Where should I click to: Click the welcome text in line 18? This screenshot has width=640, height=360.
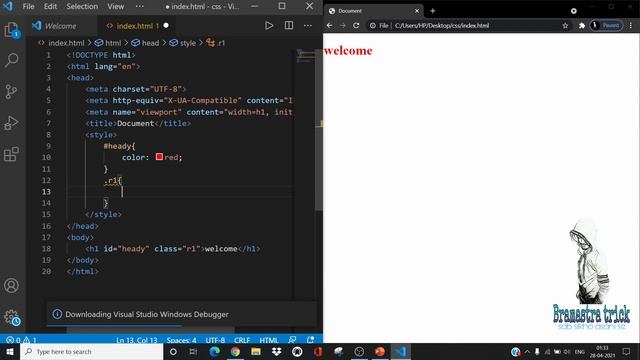[x=221, y=249]
